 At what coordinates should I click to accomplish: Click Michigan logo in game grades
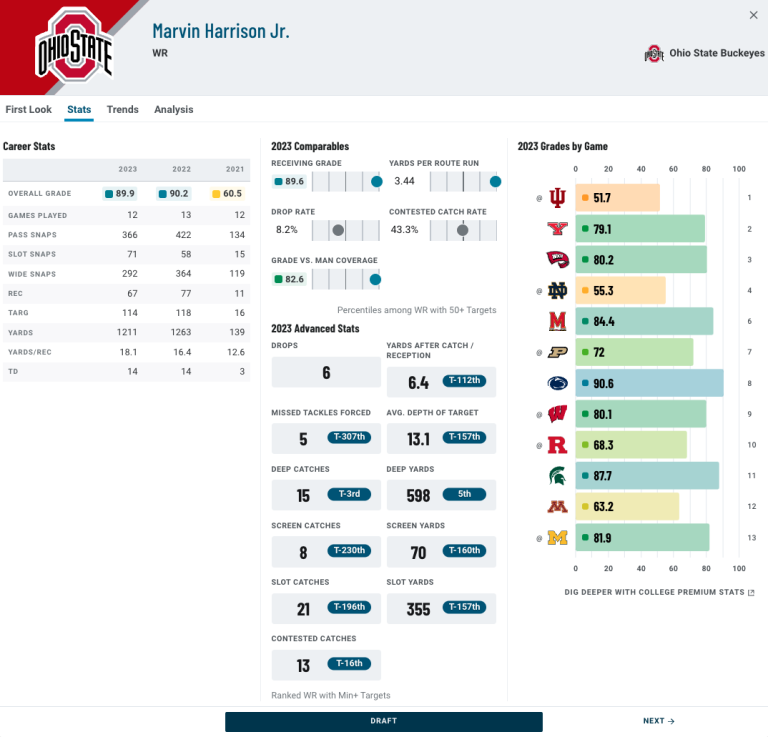(x=557, y=538)
